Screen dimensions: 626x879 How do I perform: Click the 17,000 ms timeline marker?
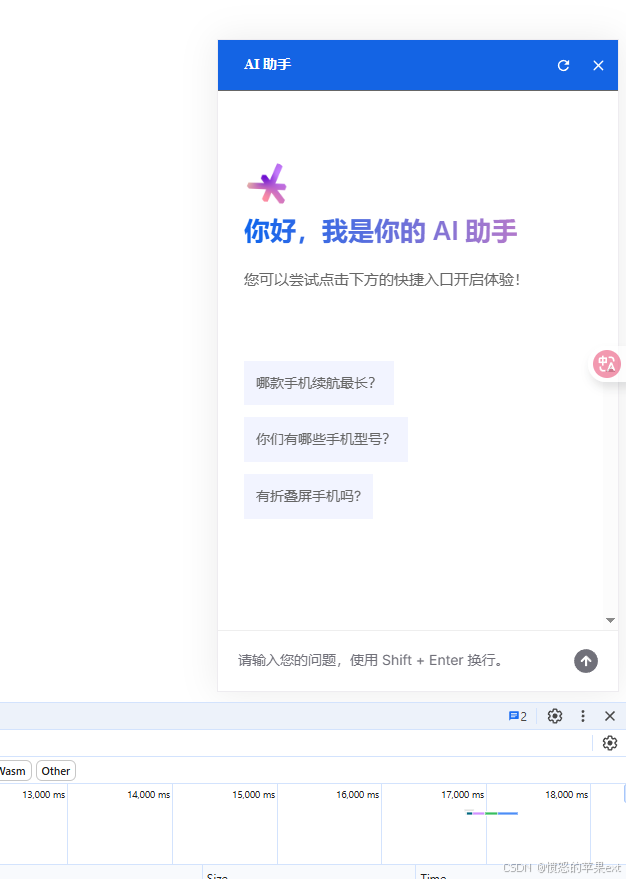(x=462, y=795)
